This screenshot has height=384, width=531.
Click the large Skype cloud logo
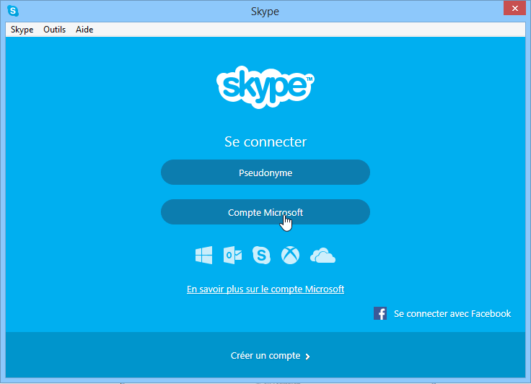pyautogui.click(x=265, y=87)
